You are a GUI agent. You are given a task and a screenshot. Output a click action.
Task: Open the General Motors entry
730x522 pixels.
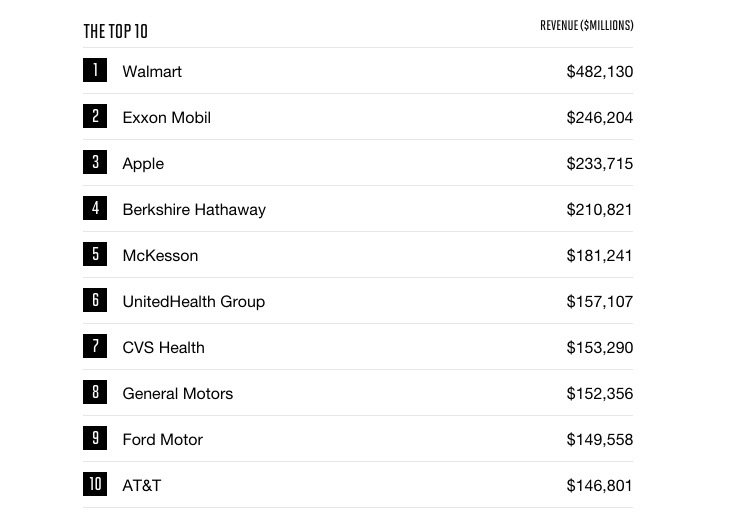point(177,394)
